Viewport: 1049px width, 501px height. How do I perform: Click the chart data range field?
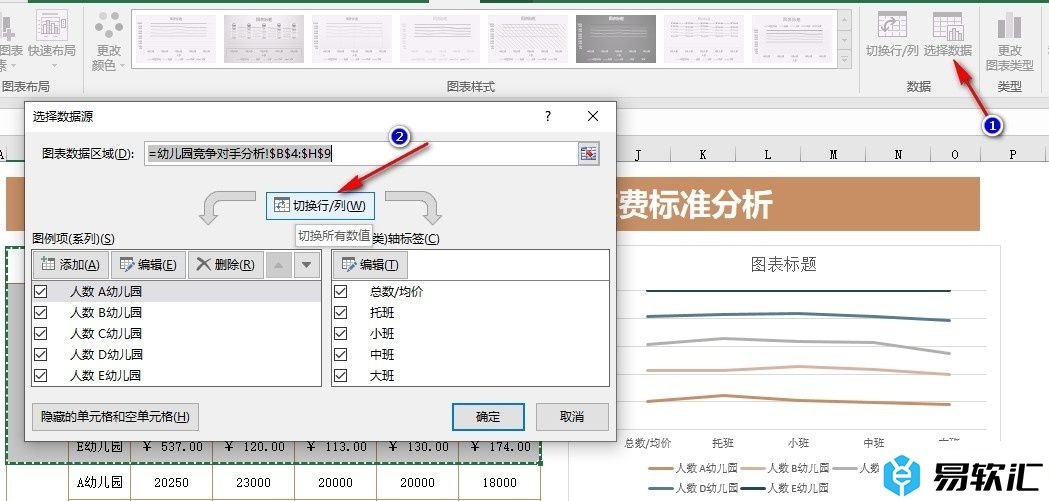tap(361, 154)
